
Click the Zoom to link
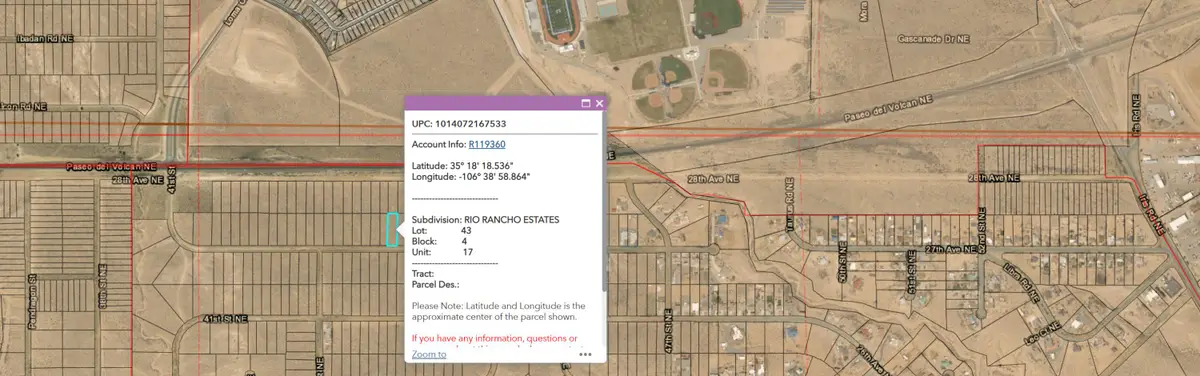pyautogui.click(x=429, y=354)
